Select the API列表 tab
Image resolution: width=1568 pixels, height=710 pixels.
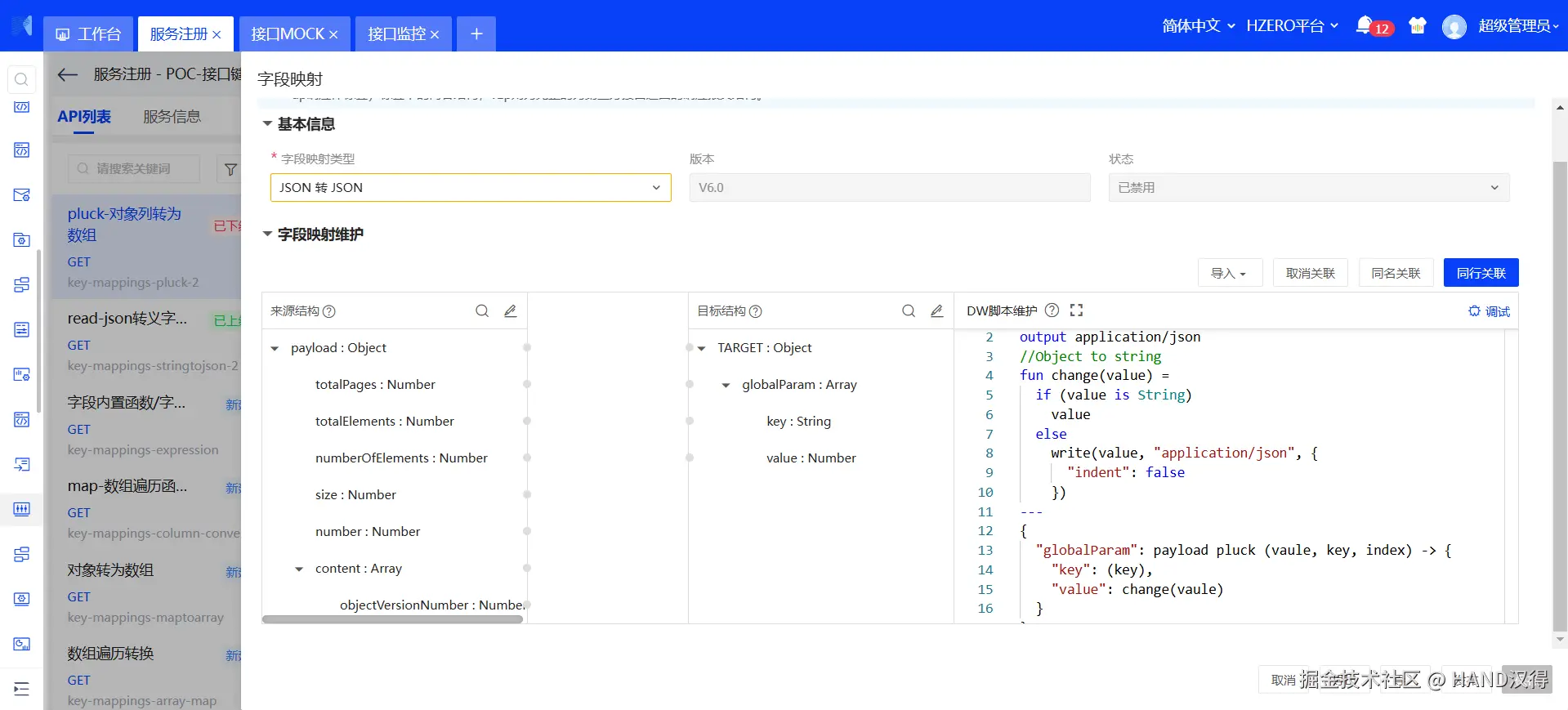click(84, 117)
